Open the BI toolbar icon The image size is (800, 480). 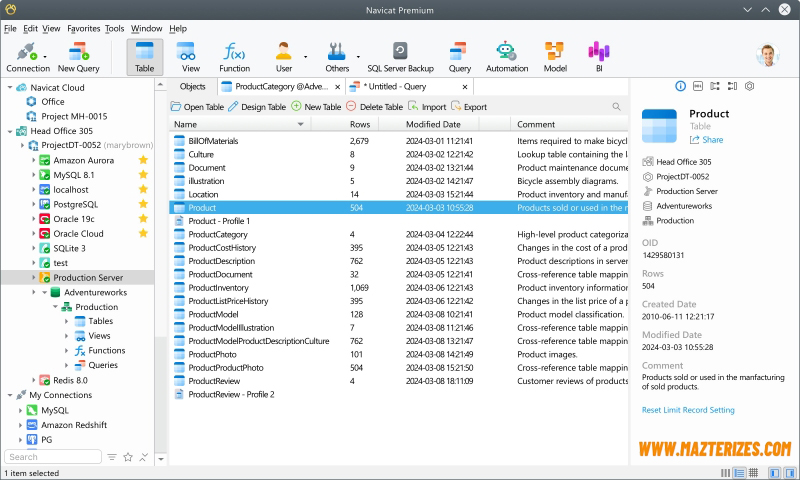599,57
